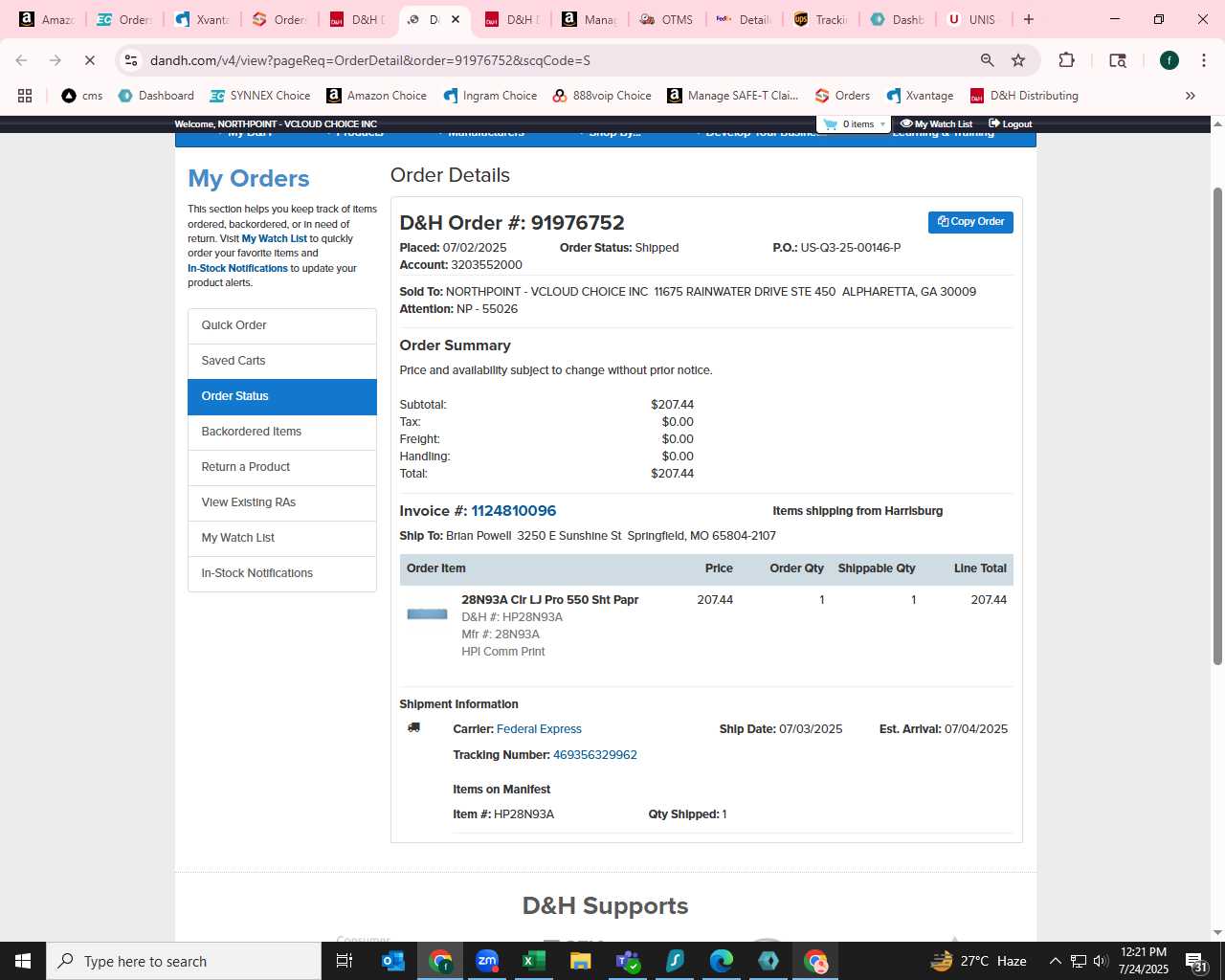The height and width of the screenshot is (980, 1225).
Task: Open invoice number 1124810096 link
Action: pos(513,511)
